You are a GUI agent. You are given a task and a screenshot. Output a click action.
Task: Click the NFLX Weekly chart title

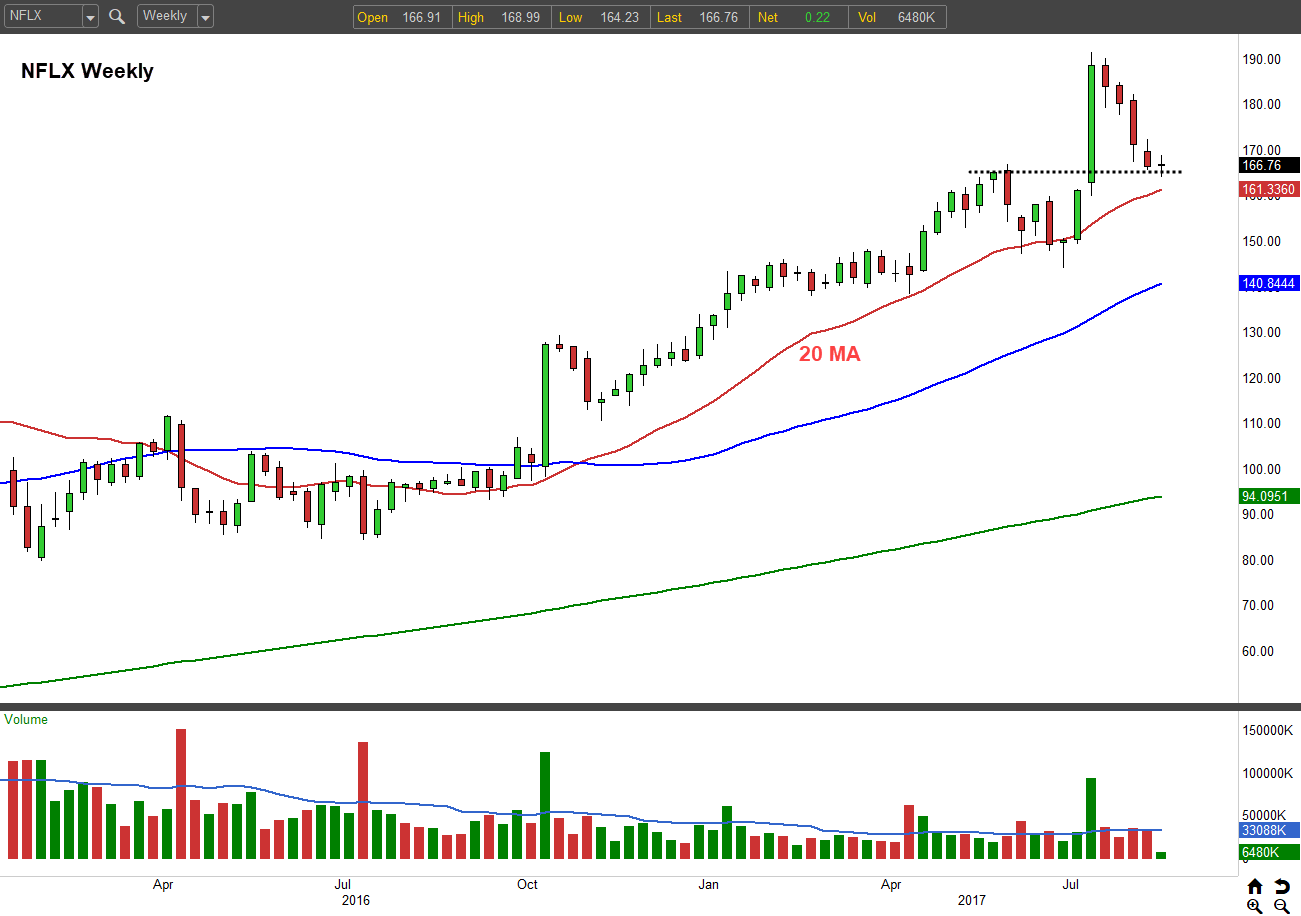[87, 71]
